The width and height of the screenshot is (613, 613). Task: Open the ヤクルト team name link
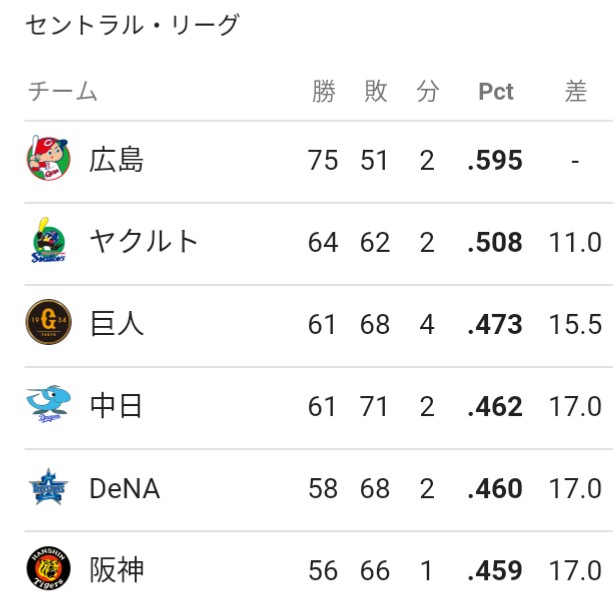pyautogui.click(x=143, y=241)
